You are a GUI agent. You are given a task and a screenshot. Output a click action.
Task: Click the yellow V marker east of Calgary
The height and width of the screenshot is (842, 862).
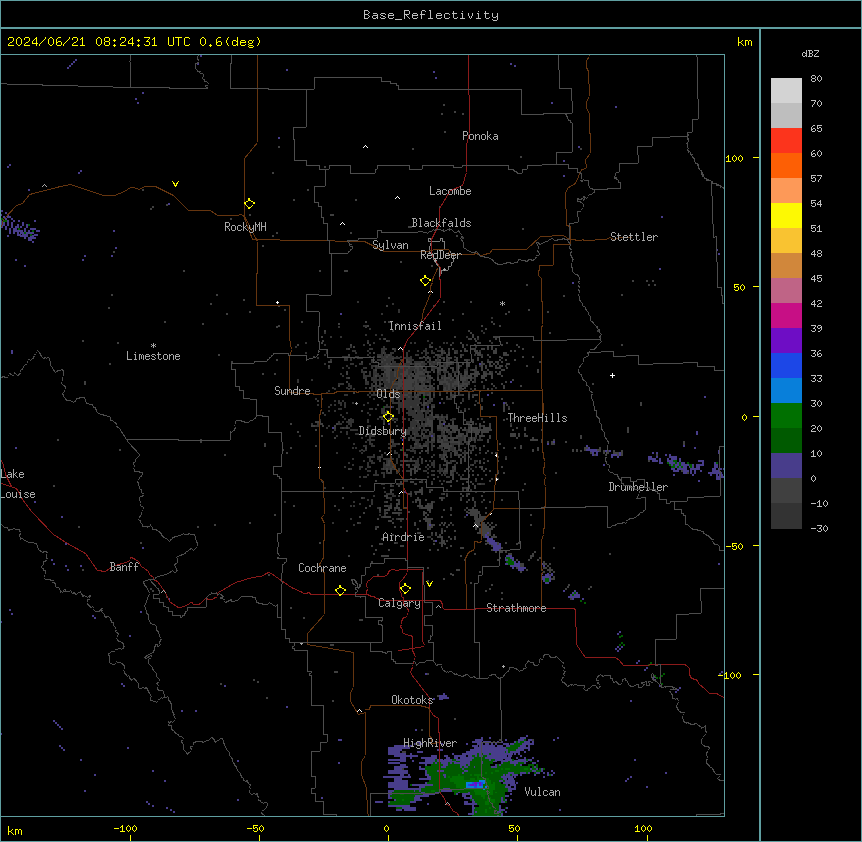429,584
